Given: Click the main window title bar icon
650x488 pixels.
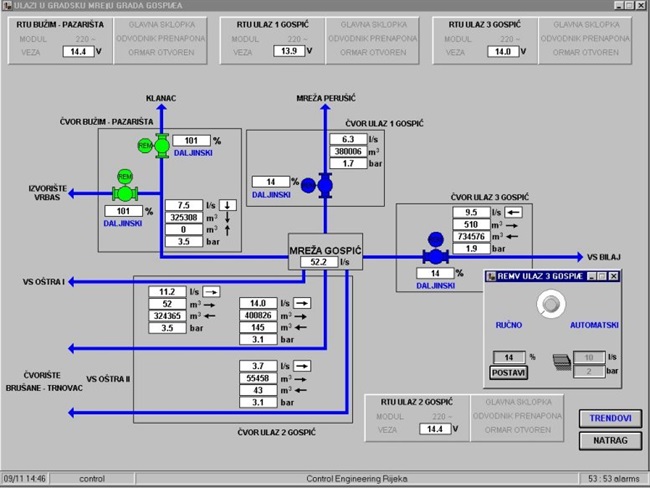Looking at the screenshot, I should coord(7,5).
